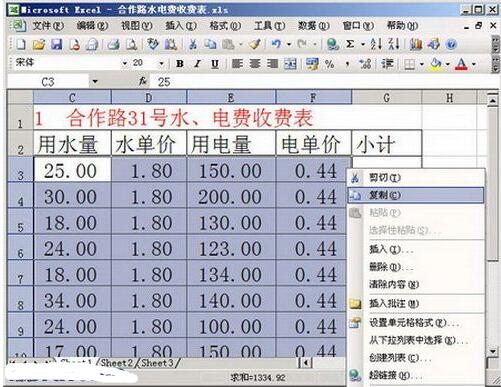Expand the Borders dropdown arrow
This screenshot has width=501, height=387.
pyautogui.click(x=422, y=64)
